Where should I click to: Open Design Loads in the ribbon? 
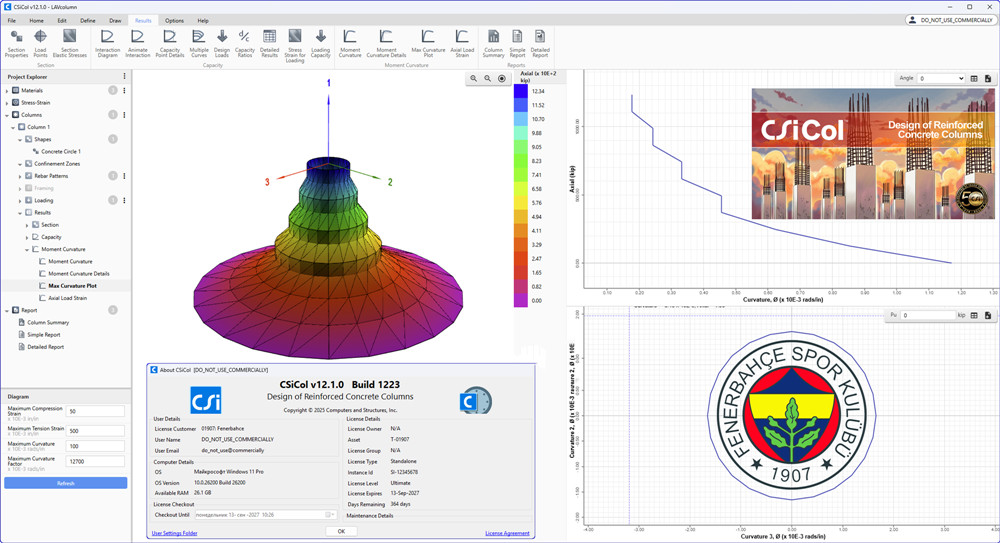tap(221, 43)
